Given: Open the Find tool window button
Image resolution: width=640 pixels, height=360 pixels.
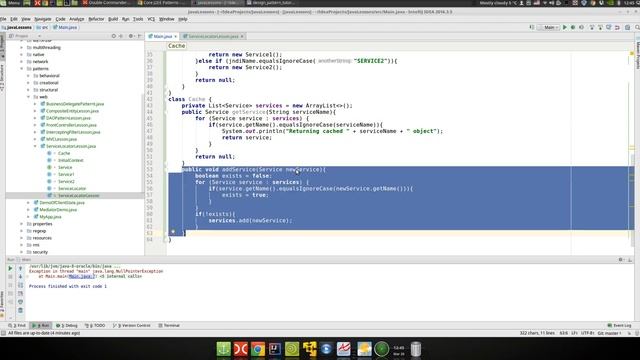Looking at the screenshot, I should [x=17, y=325].
